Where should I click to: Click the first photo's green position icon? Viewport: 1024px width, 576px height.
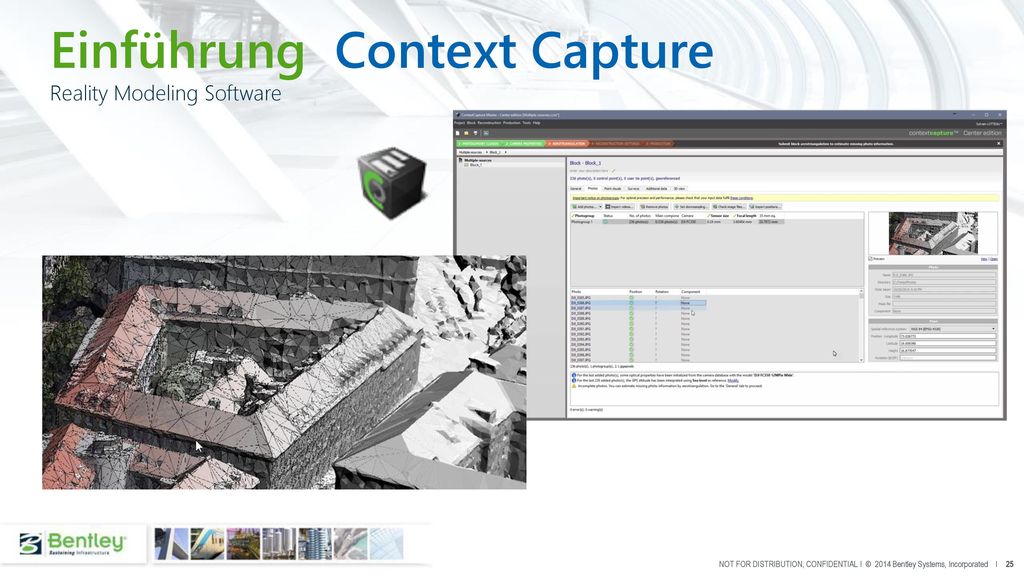632,298
